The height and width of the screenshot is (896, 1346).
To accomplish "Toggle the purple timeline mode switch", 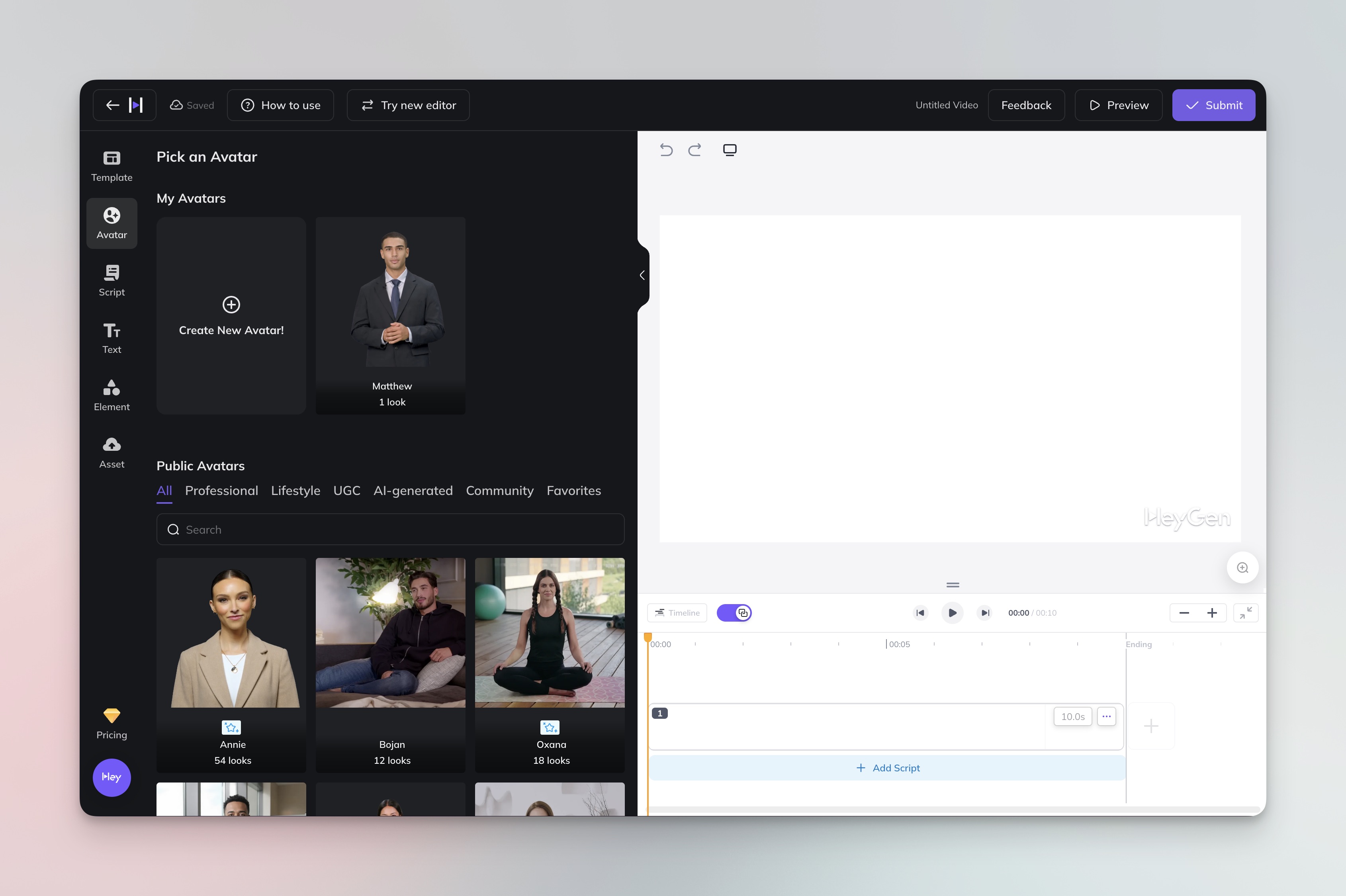I will coord(734,612).
